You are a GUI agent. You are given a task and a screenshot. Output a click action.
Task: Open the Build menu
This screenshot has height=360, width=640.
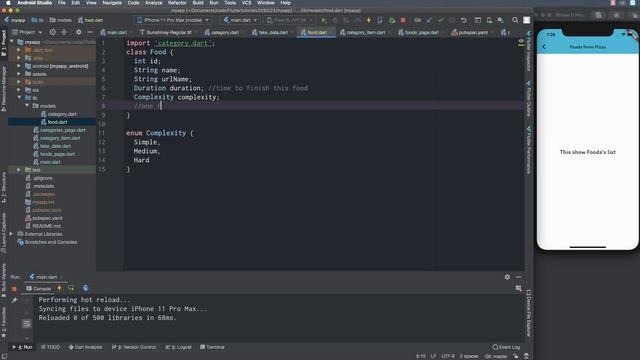pyautogui.click(x=198, y=3)
